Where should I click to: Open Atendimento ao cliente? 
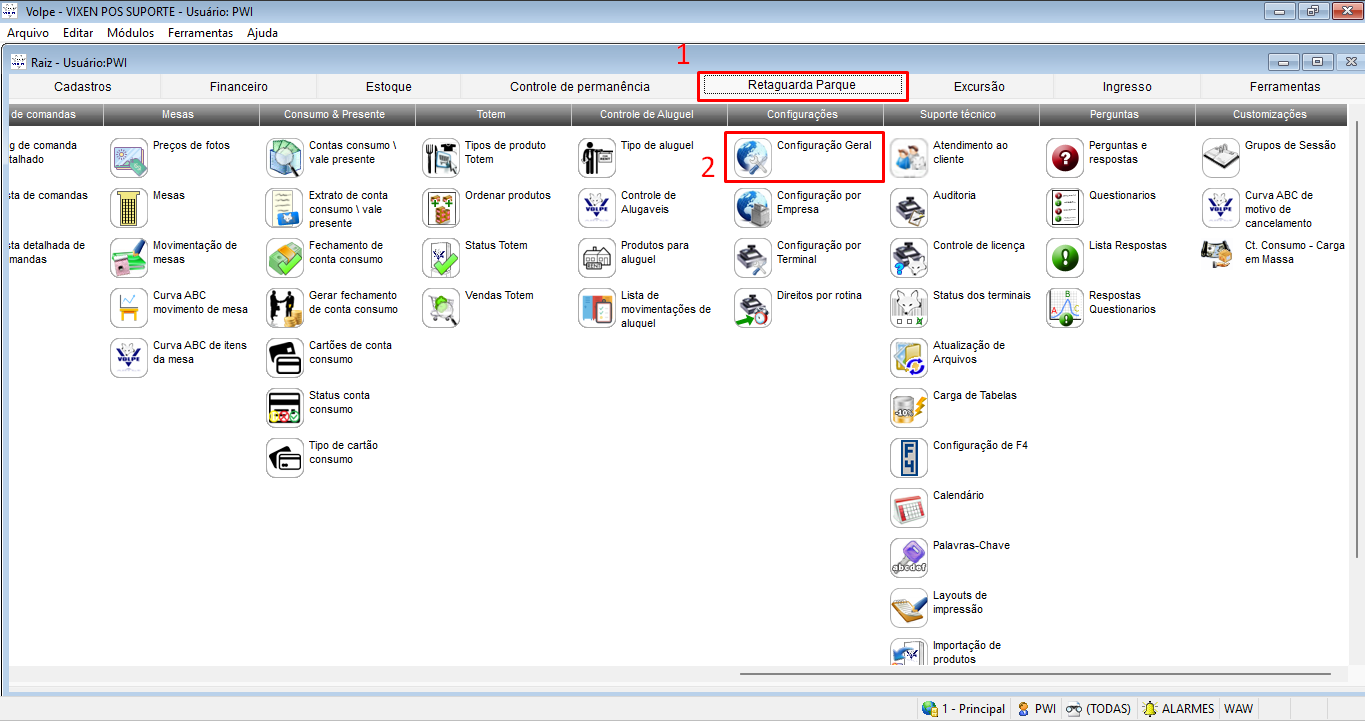pos(908,157)
